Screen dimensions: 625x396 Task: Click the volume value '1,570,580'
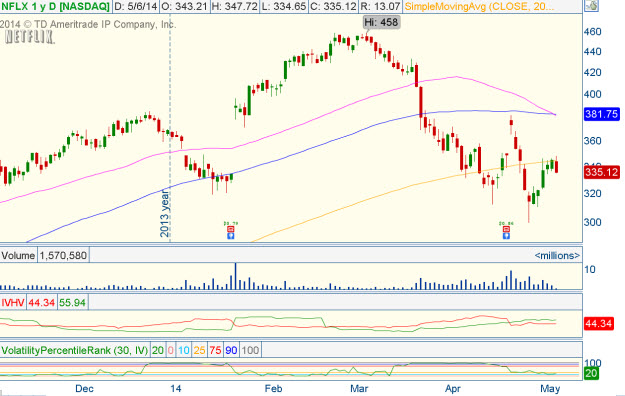point(63,255)
